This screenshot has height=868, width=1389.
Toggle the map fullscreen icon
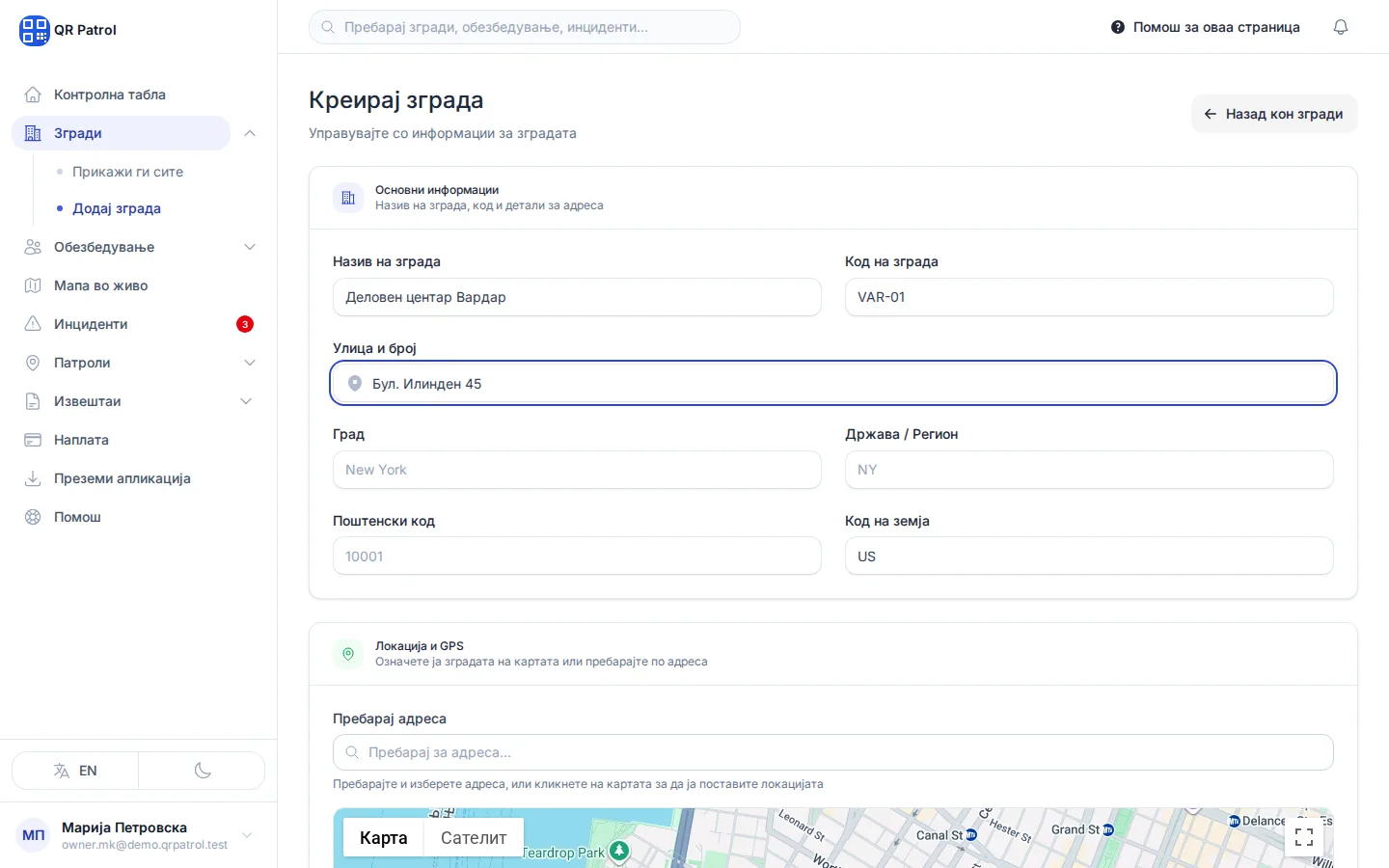point(1304,837)
